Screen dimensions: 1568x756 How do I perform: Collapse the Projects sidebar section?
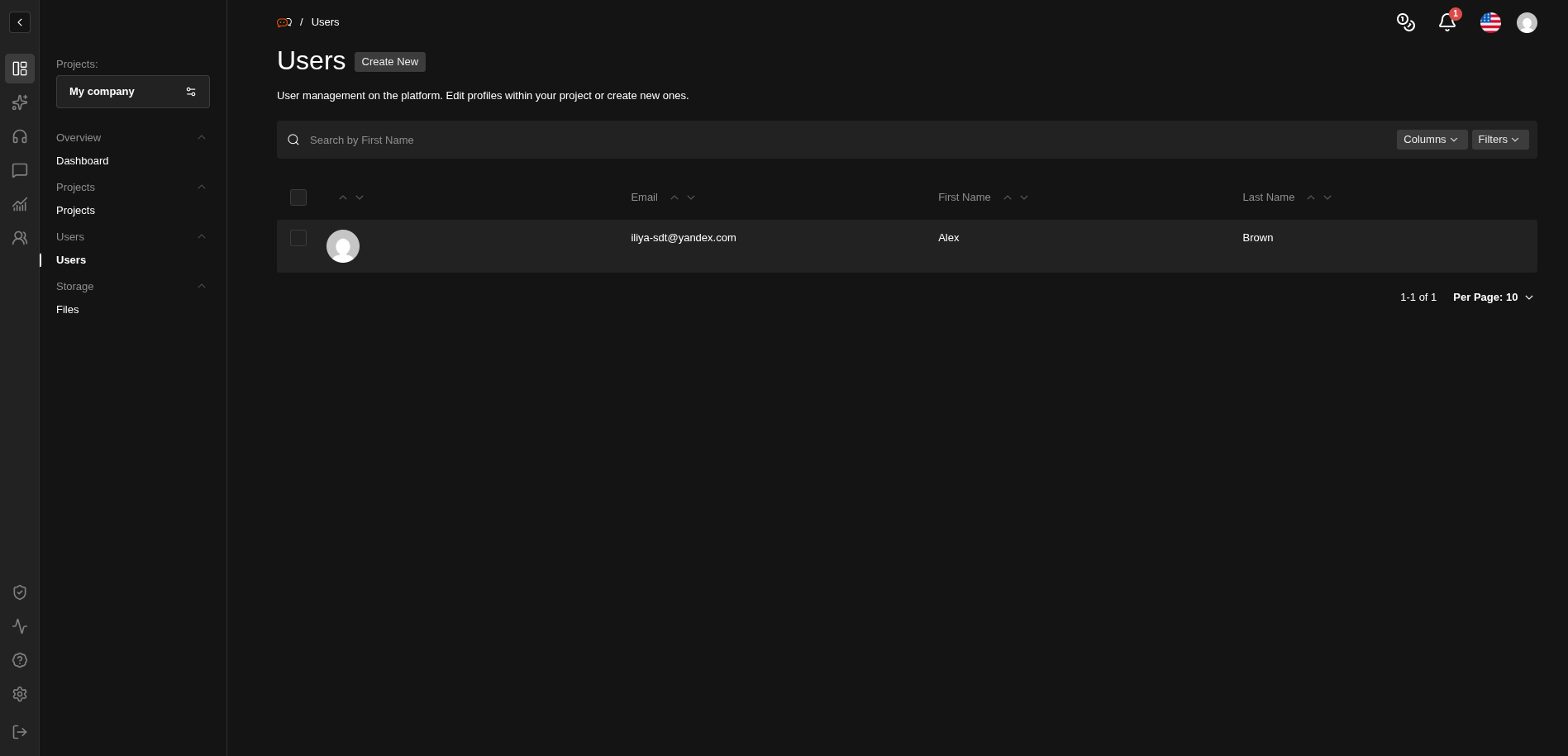pos(201,187)
